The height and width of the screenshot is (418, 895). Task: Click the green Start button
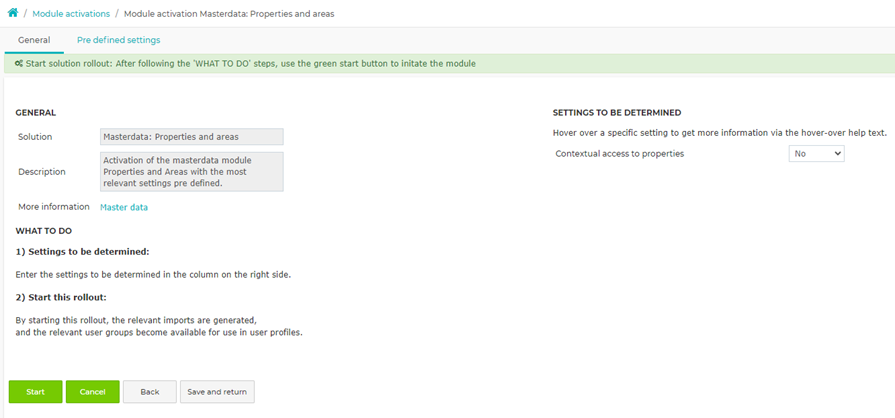35,392
